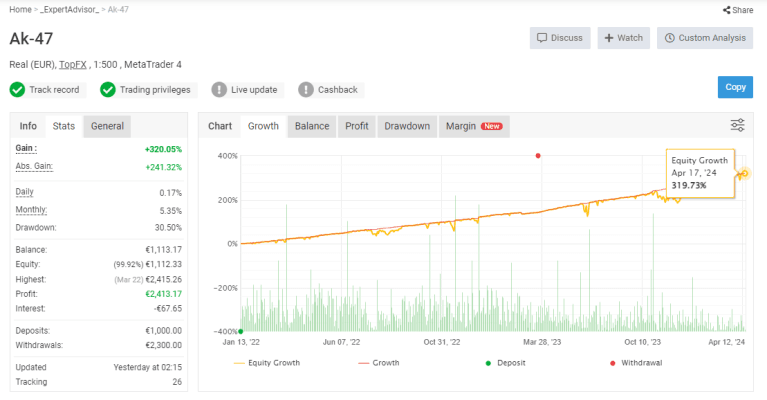Click the Trading privileges green checkmark icon
The width and height of the screenshot is (767, 400).
[x=108, y=90]
